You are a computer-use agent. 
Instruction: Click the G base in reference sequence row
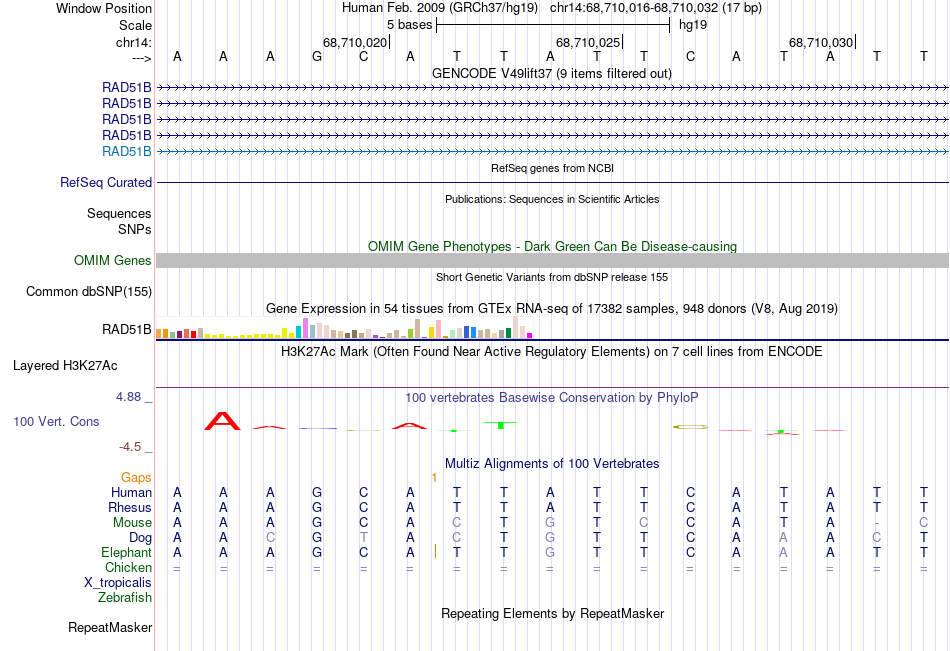pos(317,56)
